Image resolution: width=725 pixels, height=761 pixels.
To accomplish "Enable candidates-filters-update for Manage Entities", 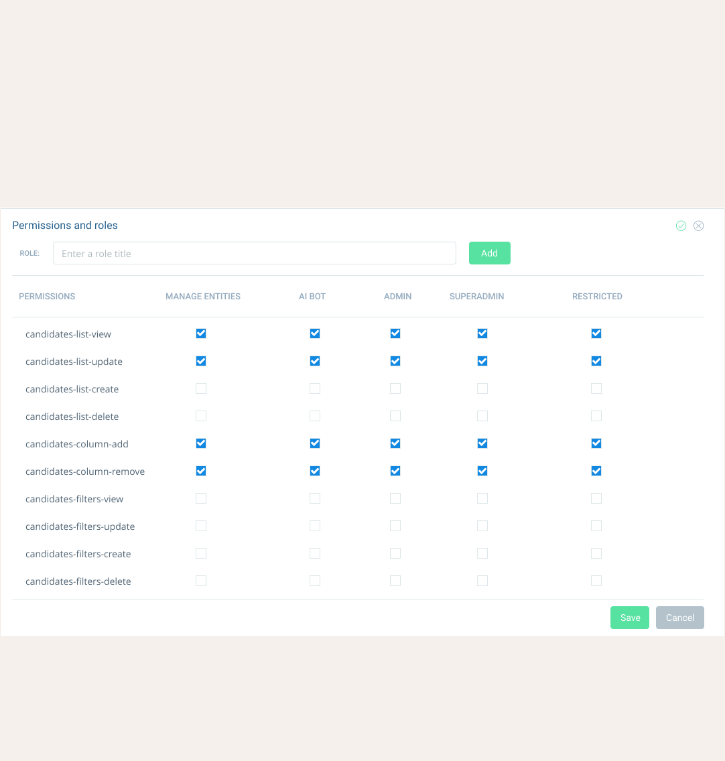I will pyautogui.click(x=201, y=526).
